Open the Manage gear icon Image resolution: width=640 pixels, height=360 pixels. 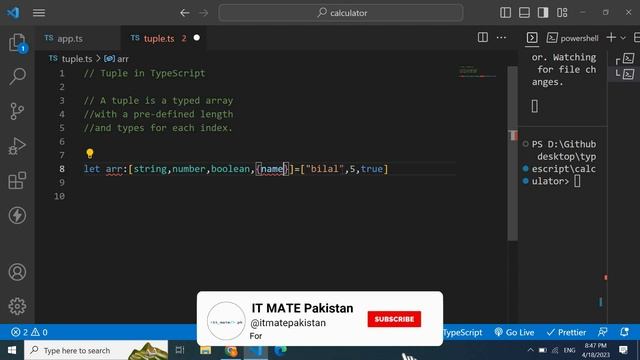(x=17, y=306)
